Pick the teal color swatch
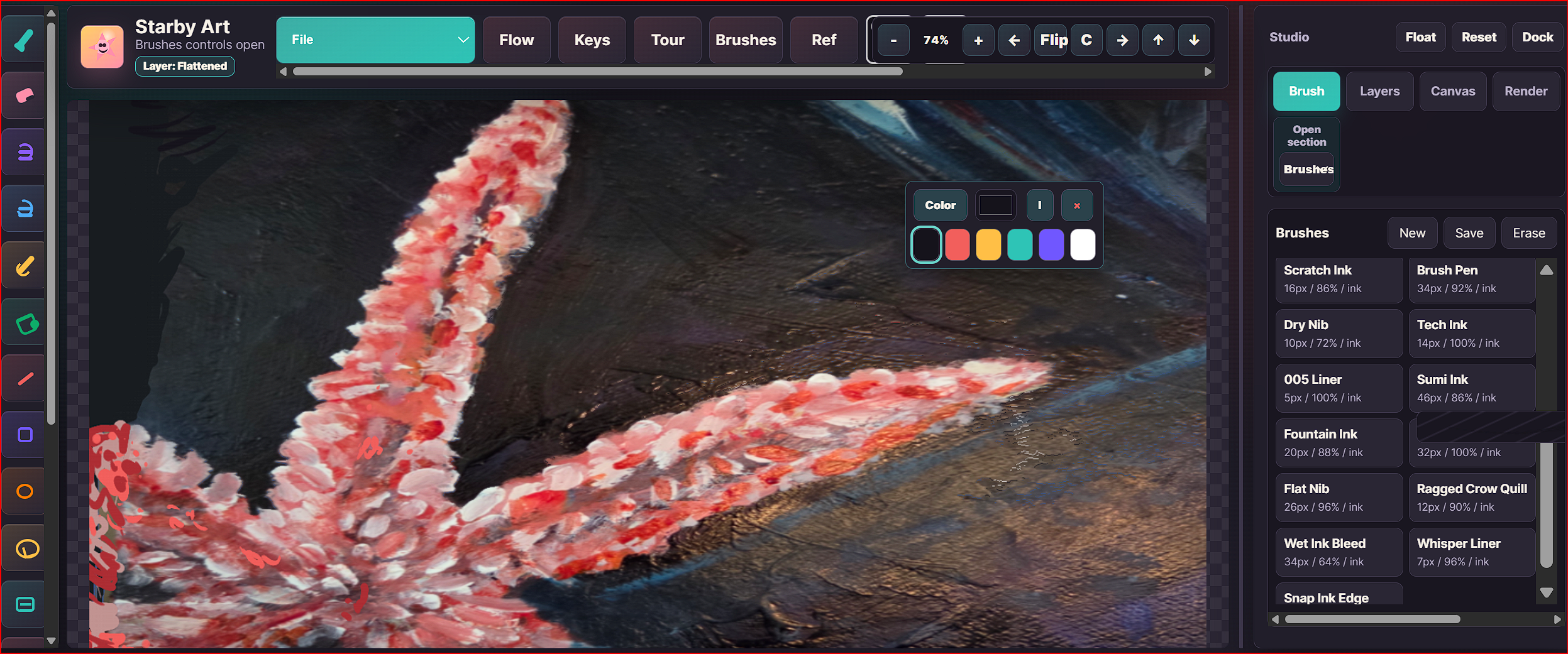Viewport: 1568px width, 654px height. point(1020,244)
